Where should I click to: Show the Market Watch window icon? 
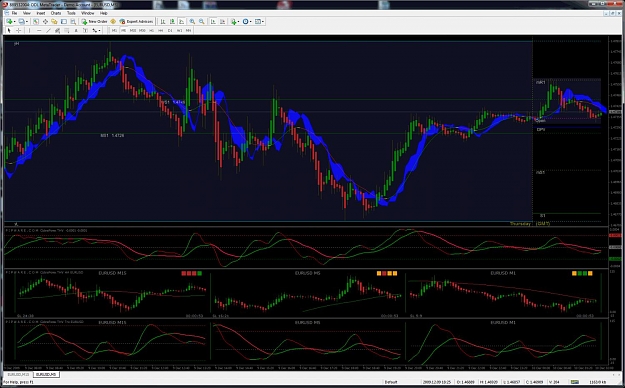click(36, 22)
